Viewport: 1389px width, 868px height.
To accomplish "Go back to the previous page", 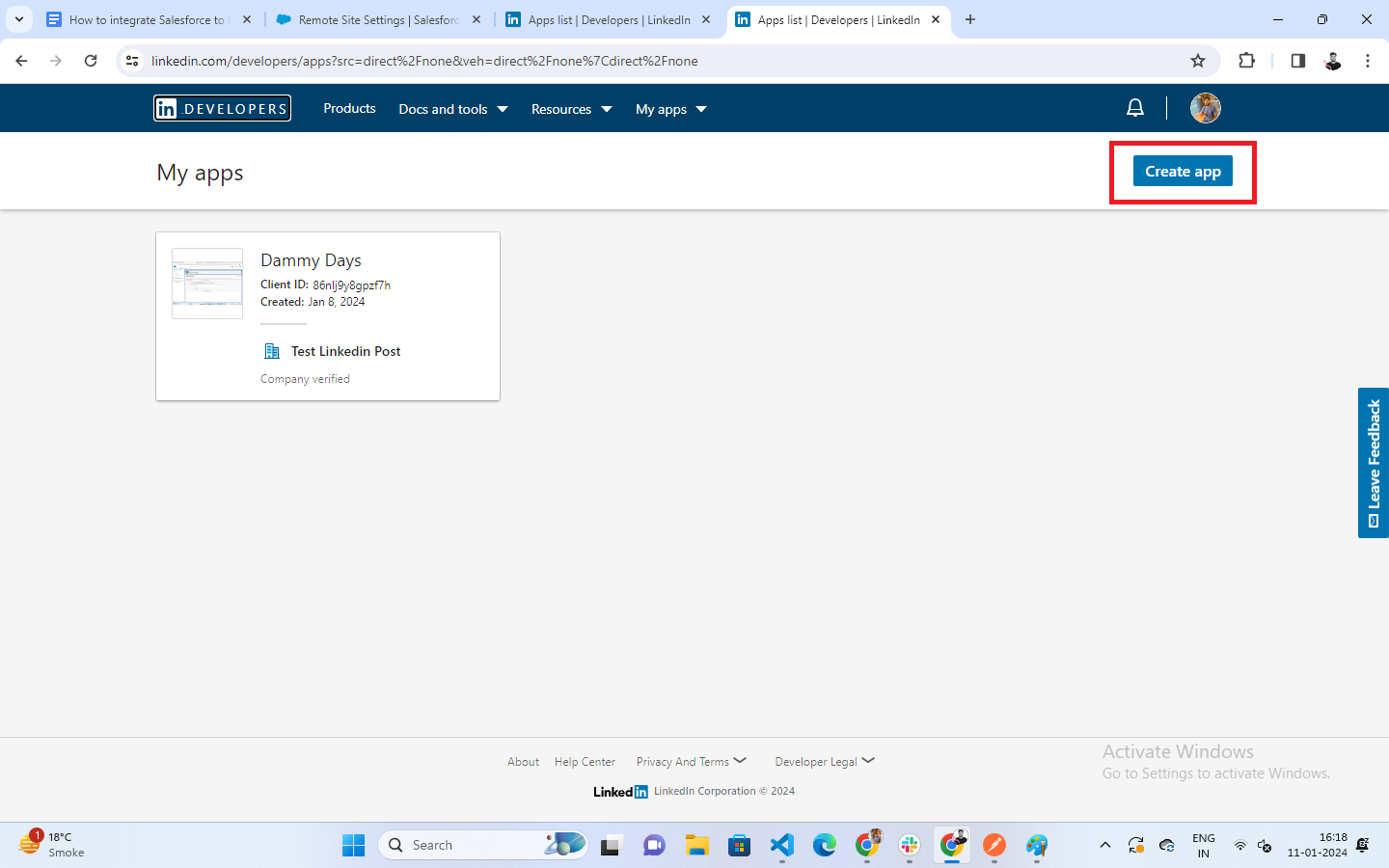I will [21, 61].
